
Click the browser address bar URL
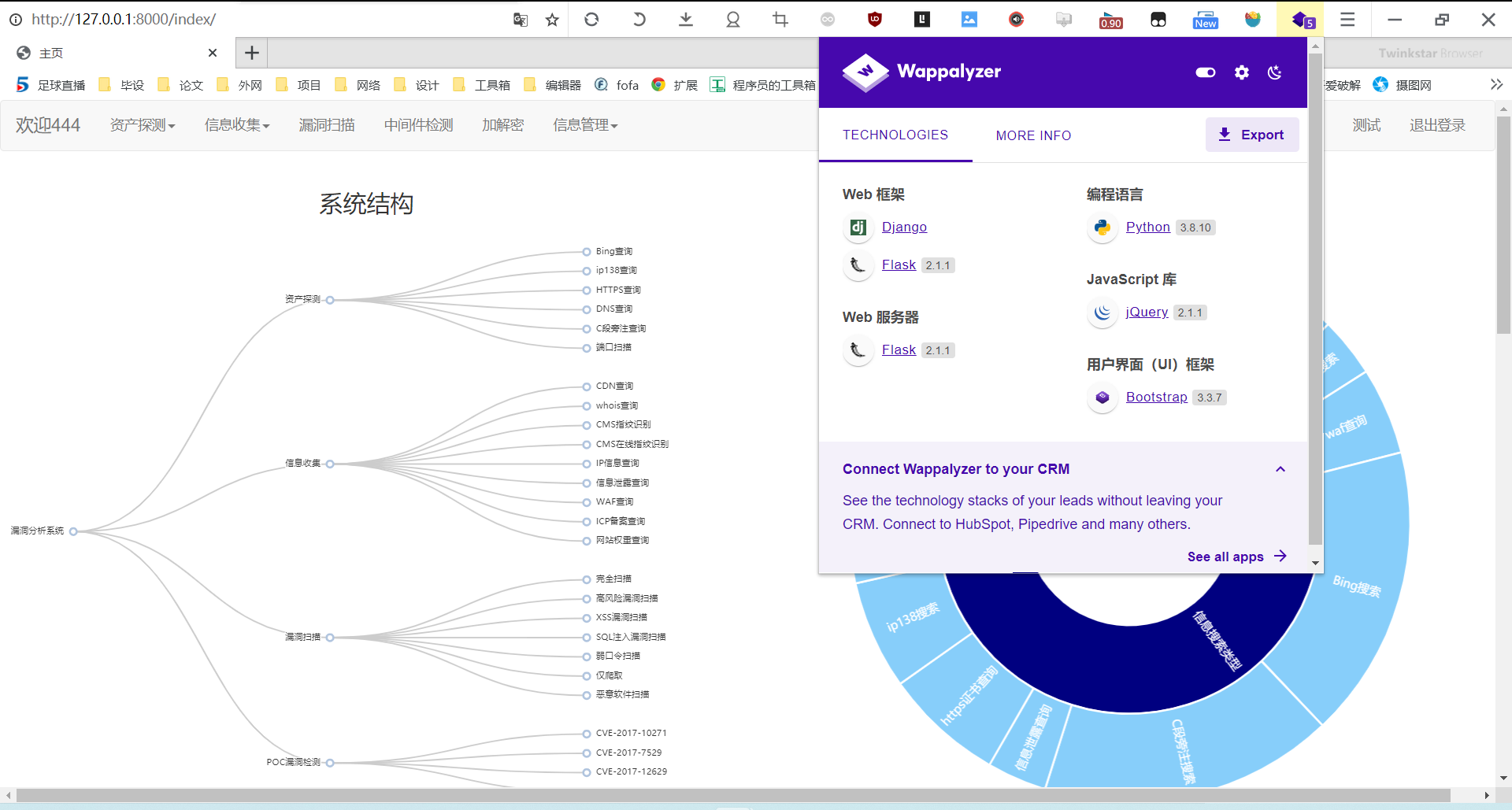tap(122, 19)
